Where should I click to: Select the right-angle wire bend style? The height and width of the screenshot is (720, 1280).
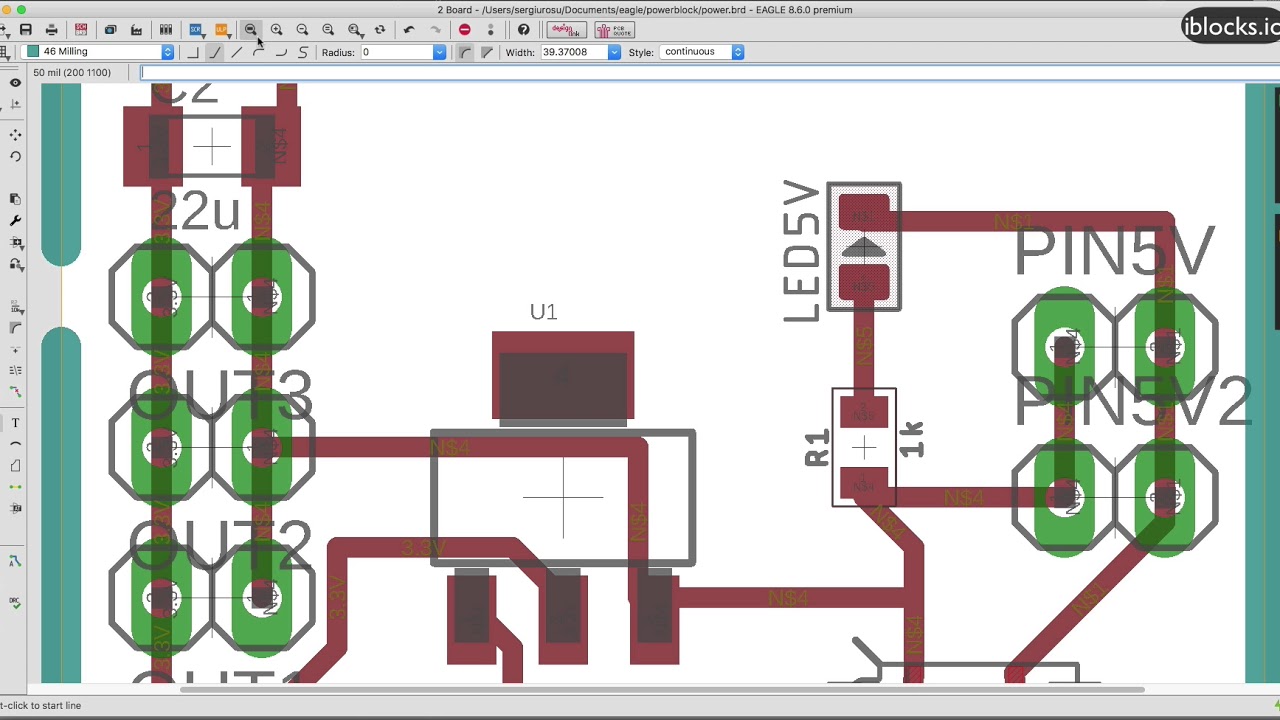point(193,52)
